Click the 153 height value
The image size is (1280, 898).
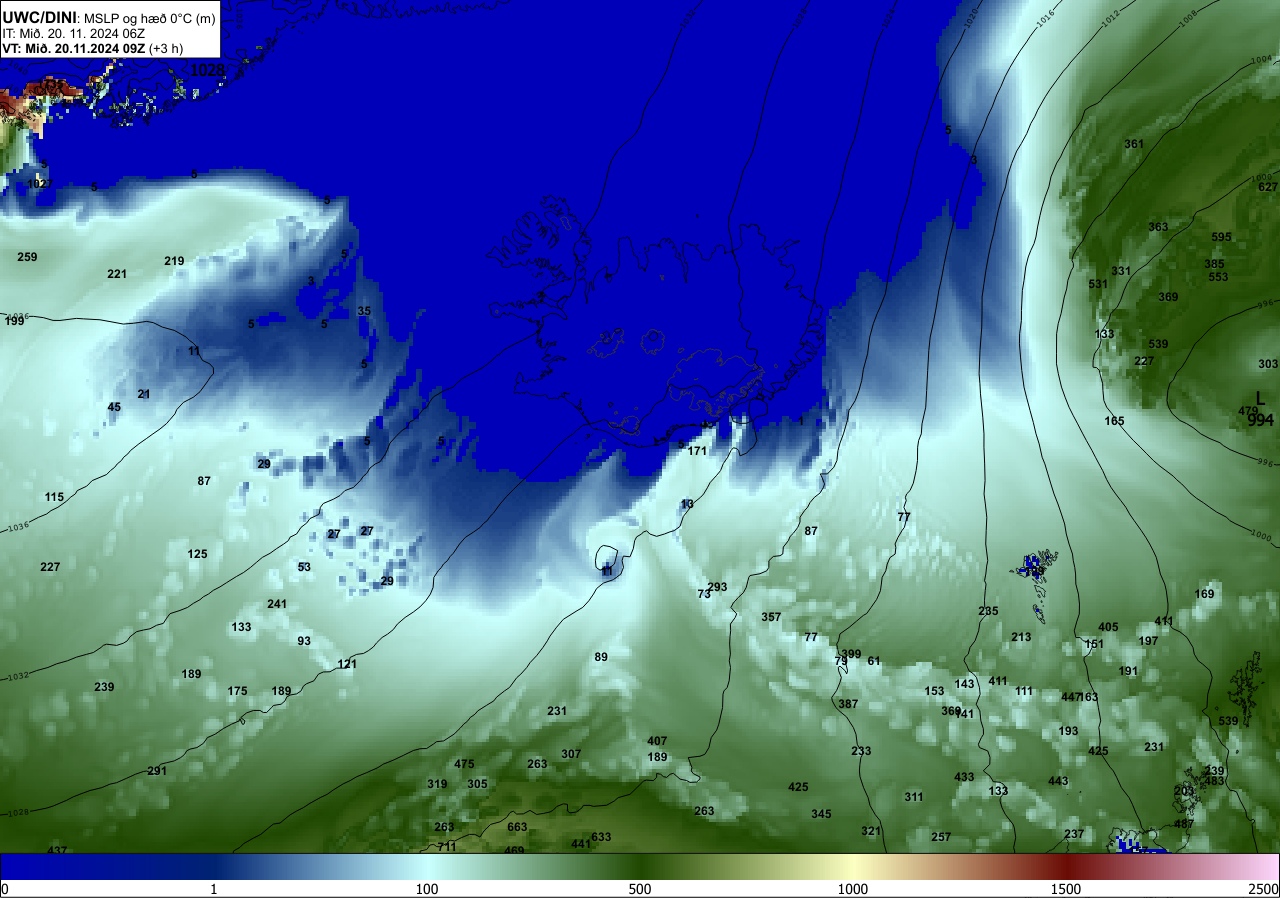coord(934,691)
